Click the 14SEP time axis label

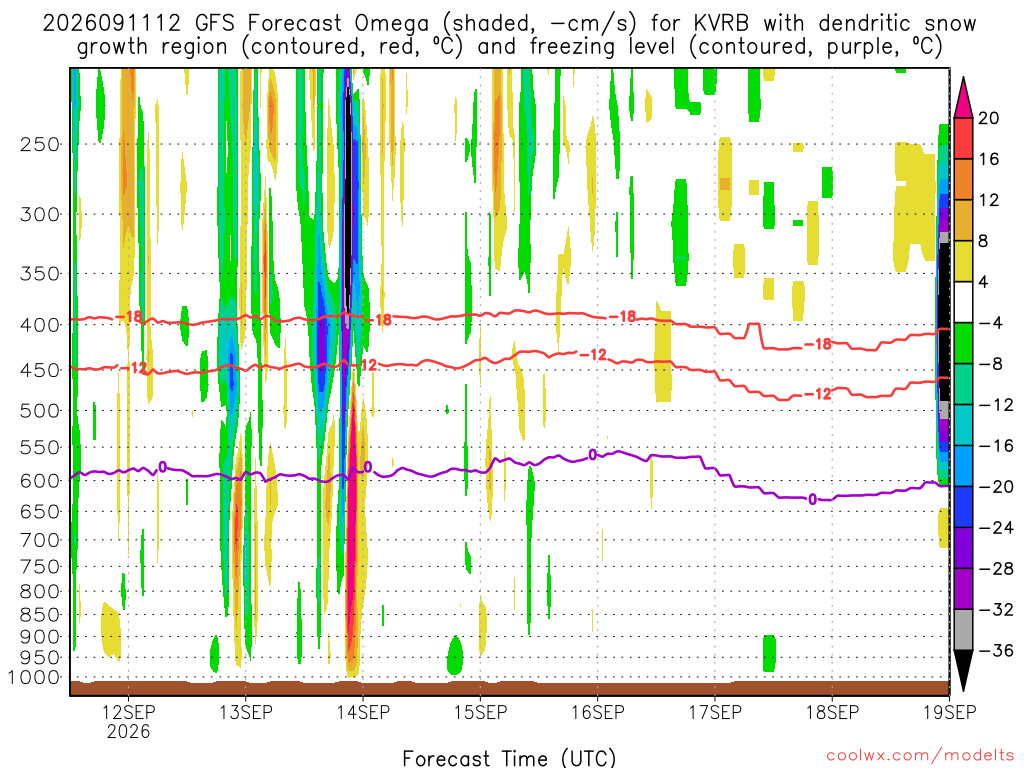tap(363, 712)
